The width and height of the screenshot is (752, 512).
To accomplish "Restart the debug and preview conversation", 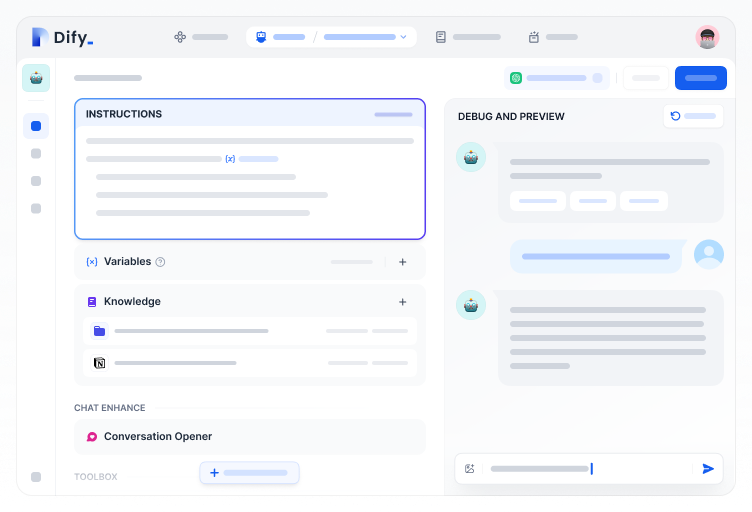I will [693, 116].
